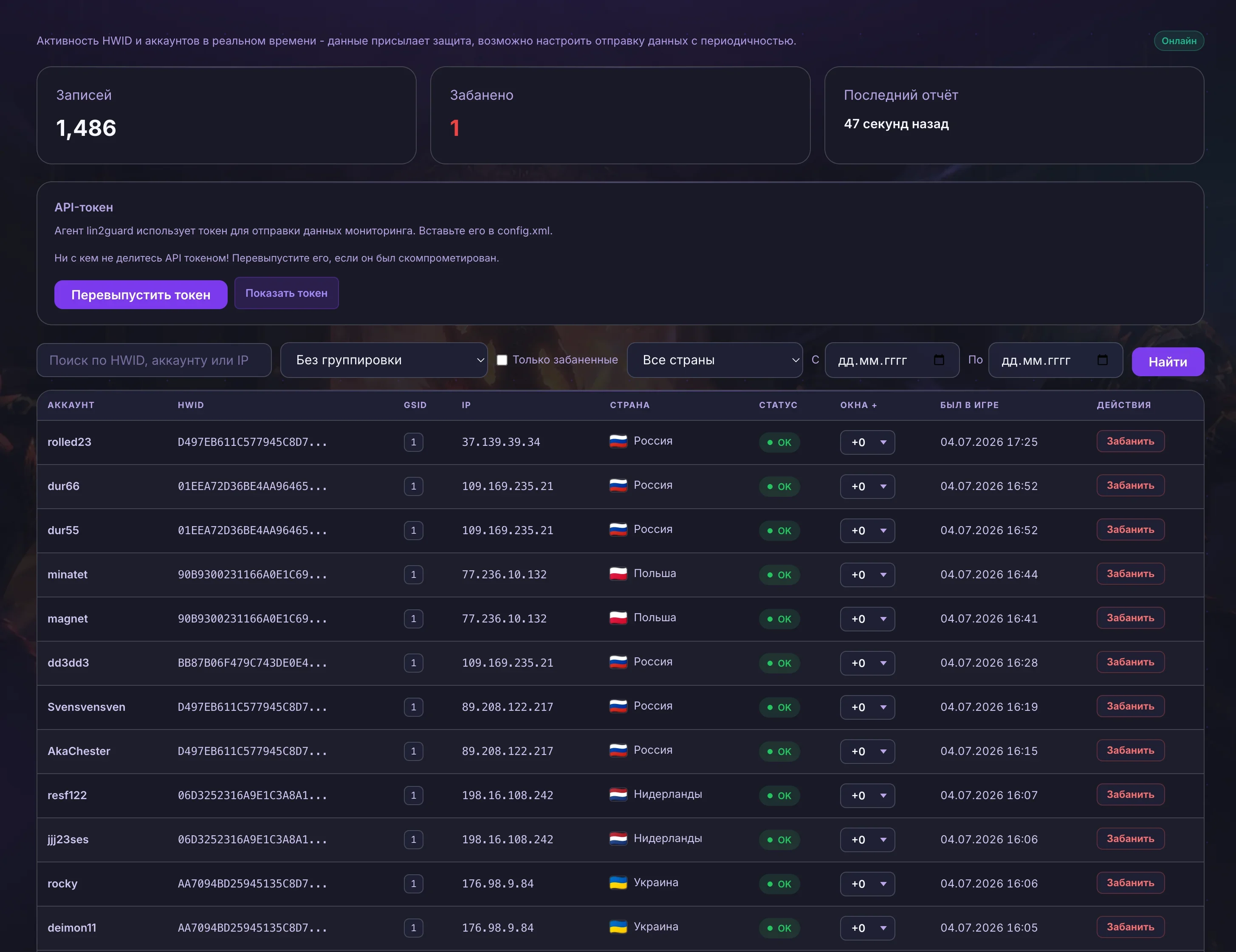Click date 04.07.2026 16:07 in resf122 row
Image resolution: width=1236 pixels, height=952 pixels.
tap(989, 795)
